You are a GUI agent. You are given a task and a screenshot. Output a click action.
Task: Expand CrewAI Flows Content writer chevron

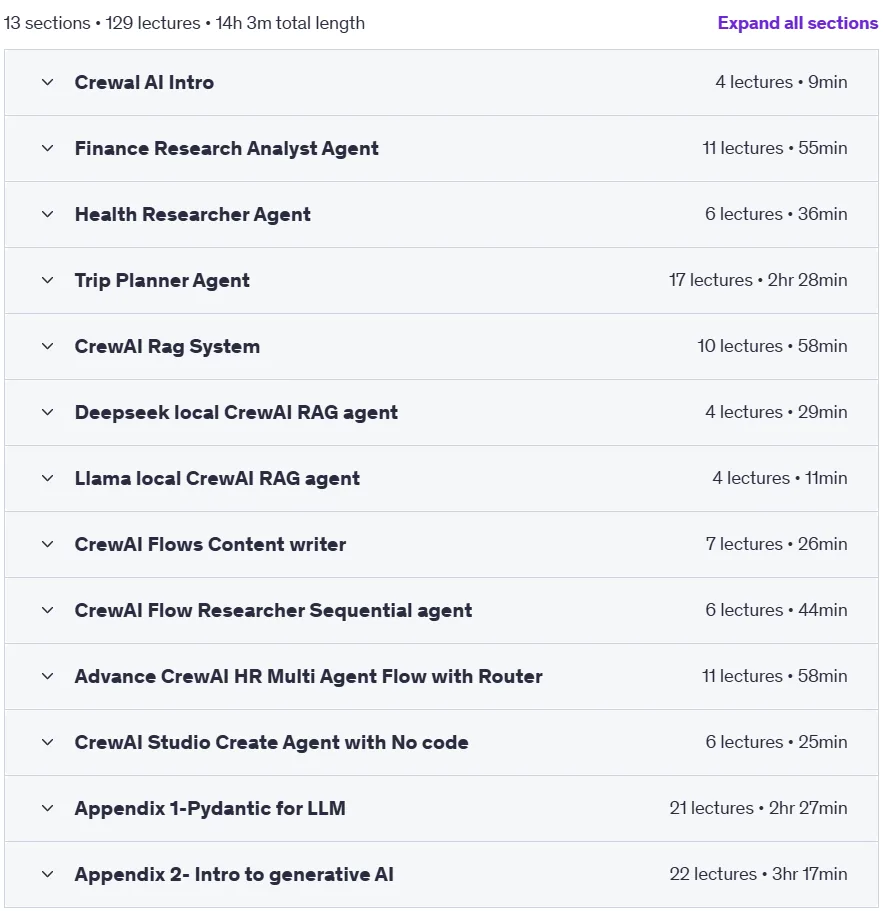(48, 544)
